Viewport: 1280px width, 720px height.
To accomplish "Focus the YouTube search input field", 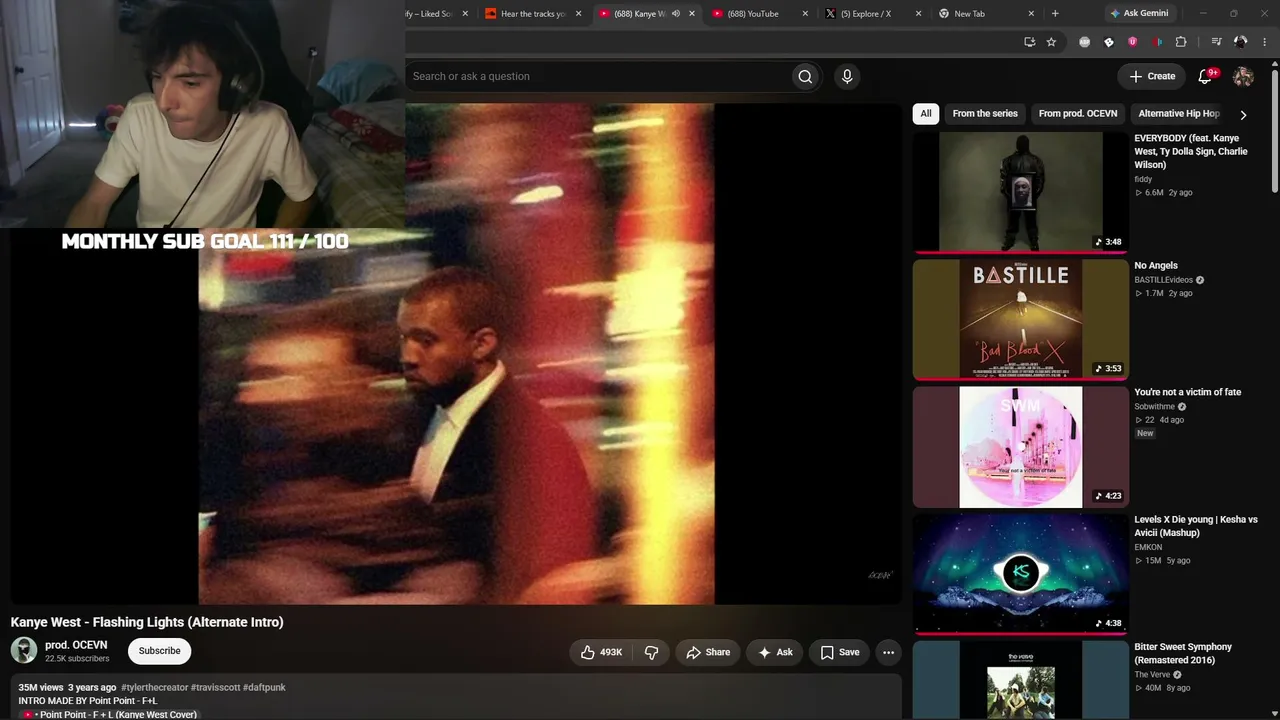I will 597,76.
